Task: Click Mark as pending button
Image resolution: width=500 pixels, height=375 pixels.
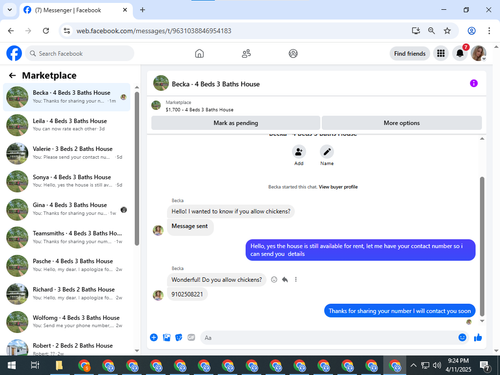Action: tap(236, 123)
